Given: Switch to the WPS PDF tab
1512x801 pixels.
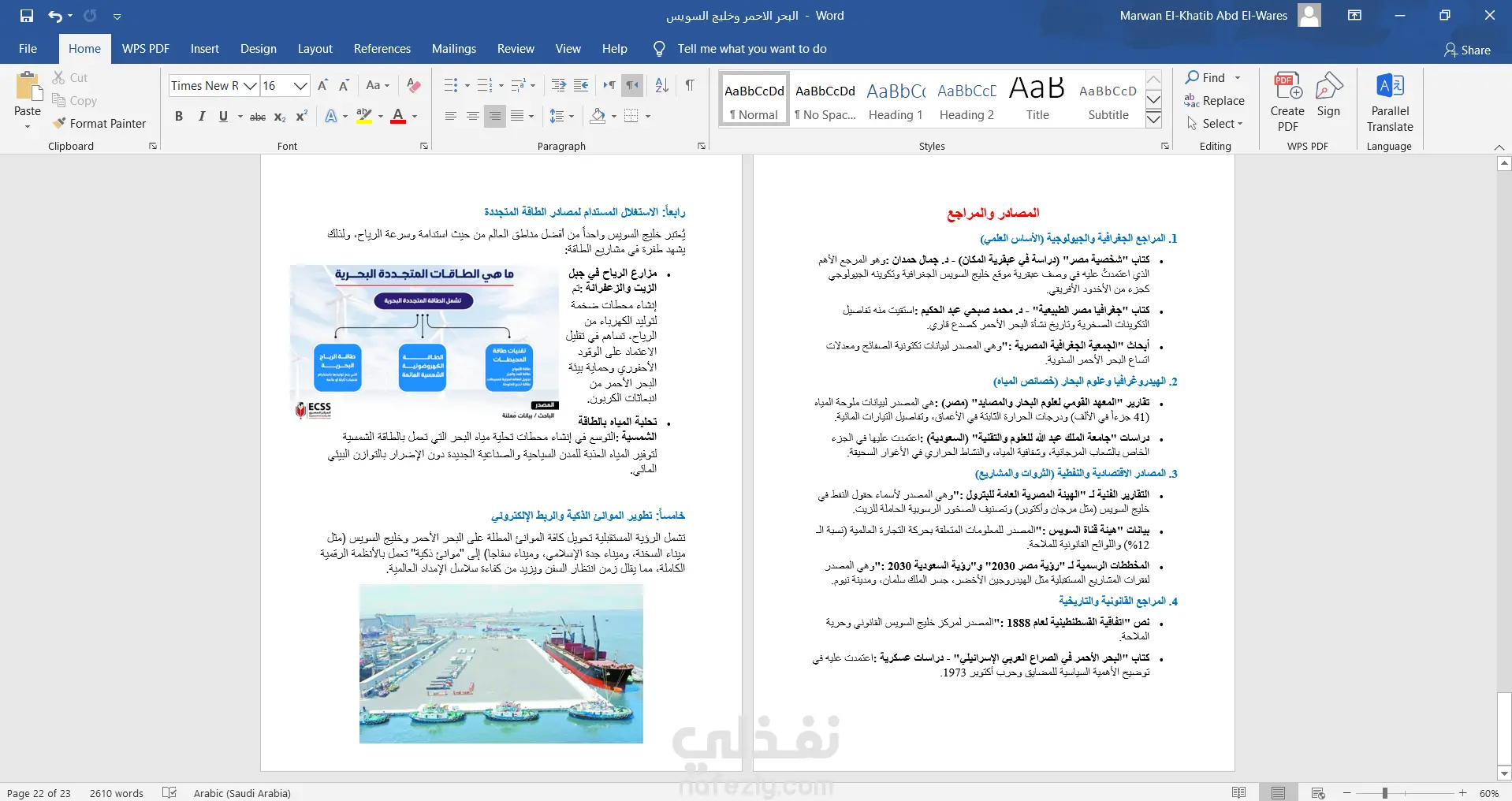Looking at the screenshot, I should 146,49.
